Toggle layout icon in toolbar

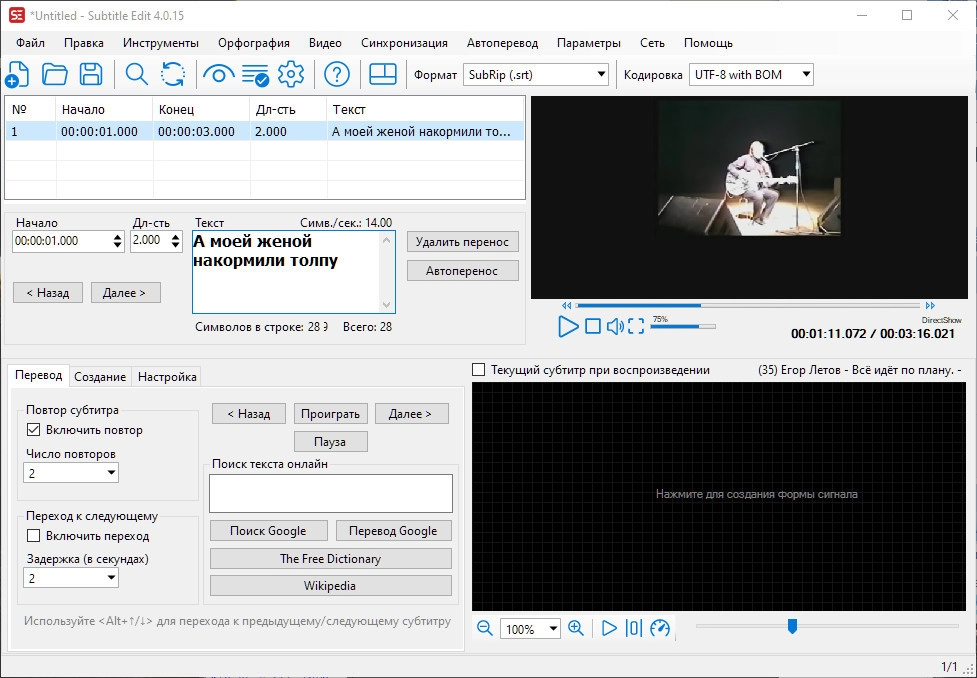[383, 74]
